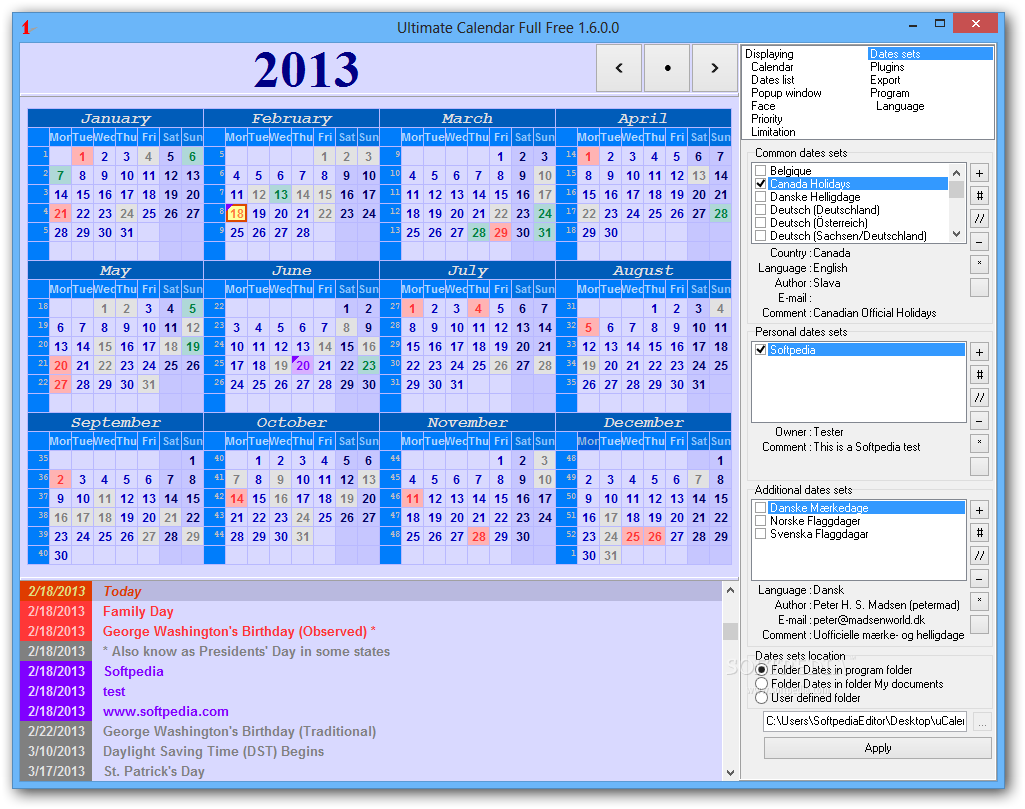Check the Deutsch (Sachsen/Deutschland) dates set
Screen dimensions: 1025x809
coord(760,236)
